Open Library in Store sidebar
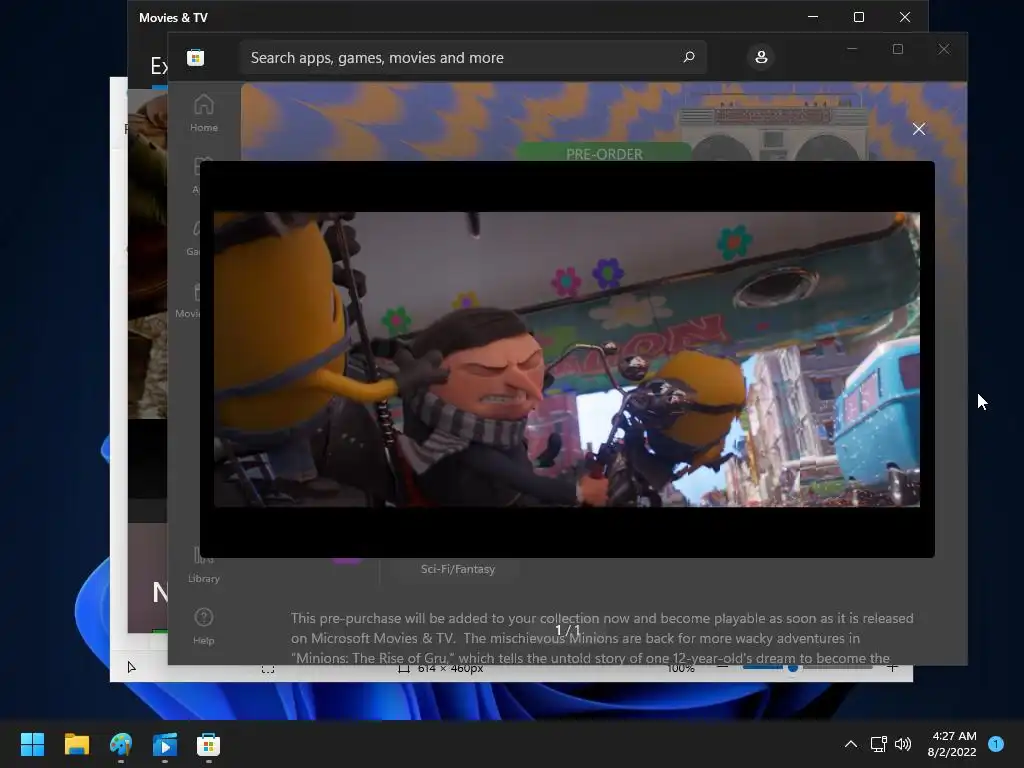1024x768 pixels. (204, 566)
